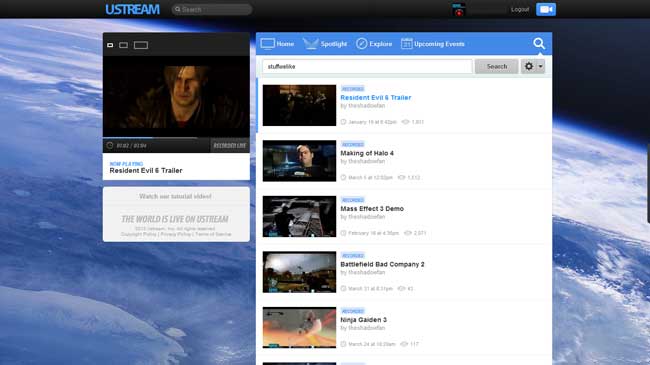Open the Upcoming Events tab

coord(433,44)
